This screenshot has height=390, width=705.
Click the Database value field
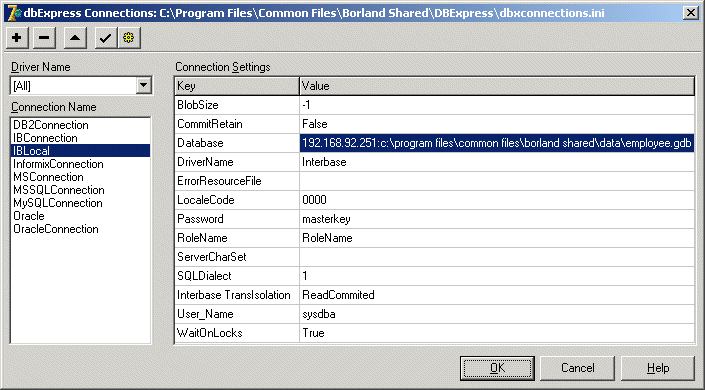(x=497, y=143)
